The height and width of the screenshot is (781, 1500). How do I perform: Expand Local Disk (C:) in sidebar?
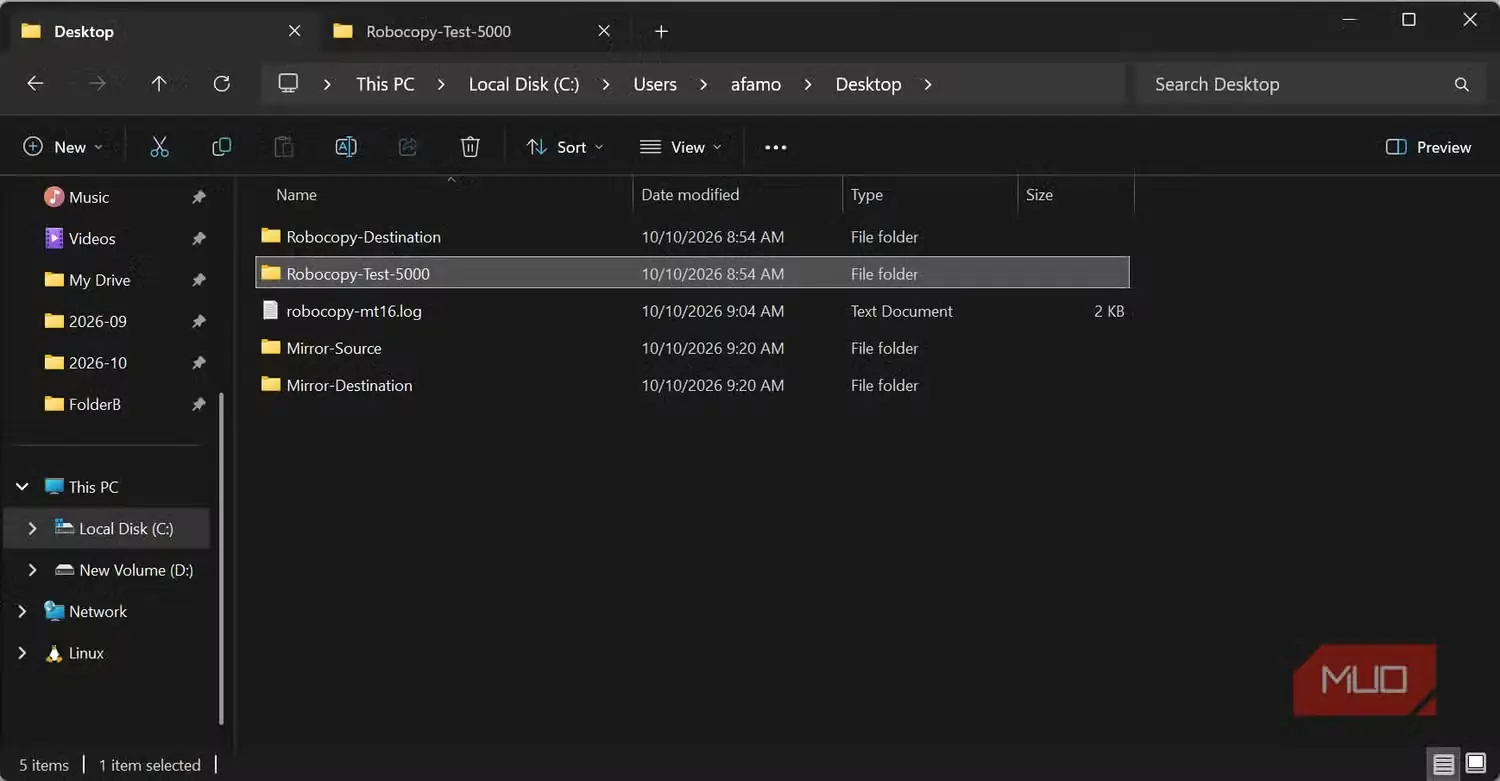point(32,529)
